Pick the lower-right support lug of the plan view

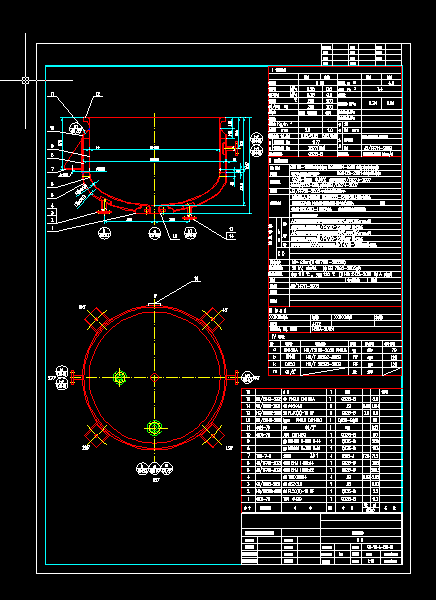point(212,435)
